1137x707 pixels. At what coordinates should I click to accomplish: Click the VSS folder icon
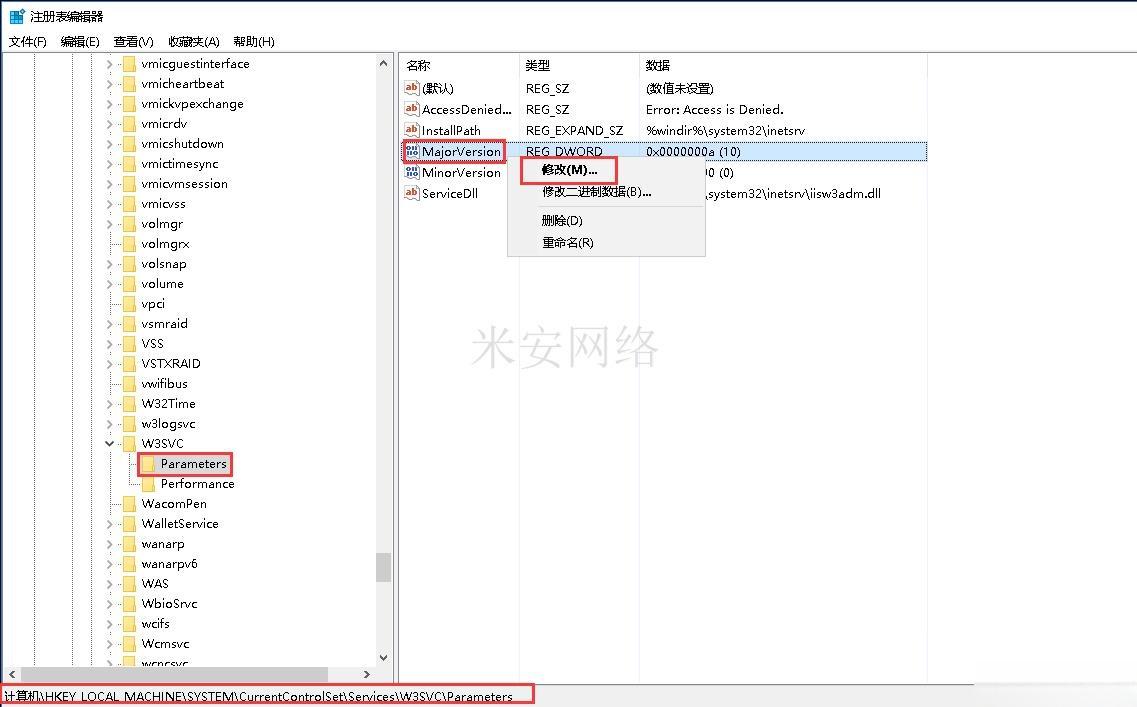[x=129, y=344]
